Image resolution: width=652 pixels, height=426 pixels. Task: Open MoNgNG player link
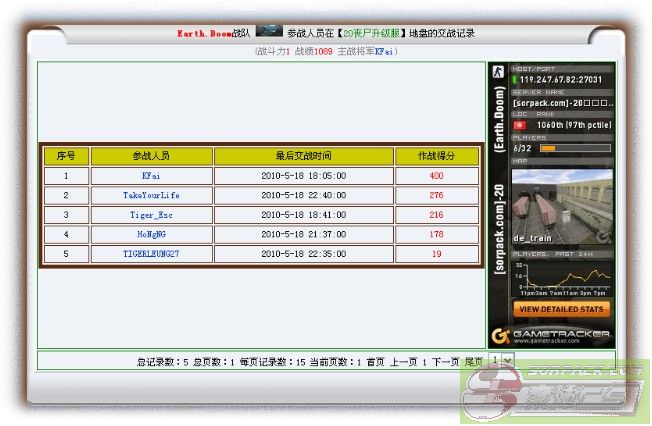coord(151,234)
